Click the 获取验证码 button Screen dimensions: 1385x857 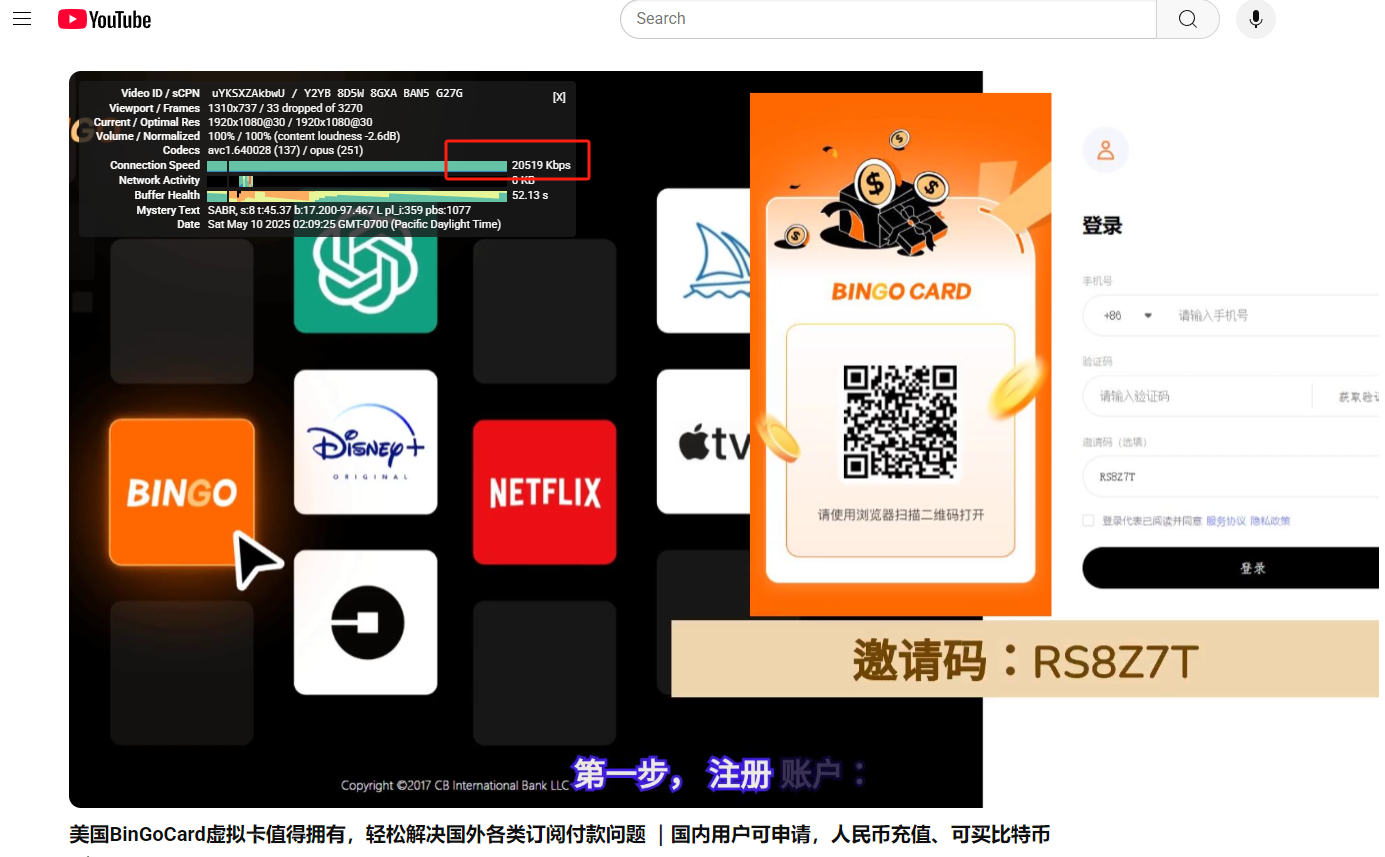[x=1360, y=397]
